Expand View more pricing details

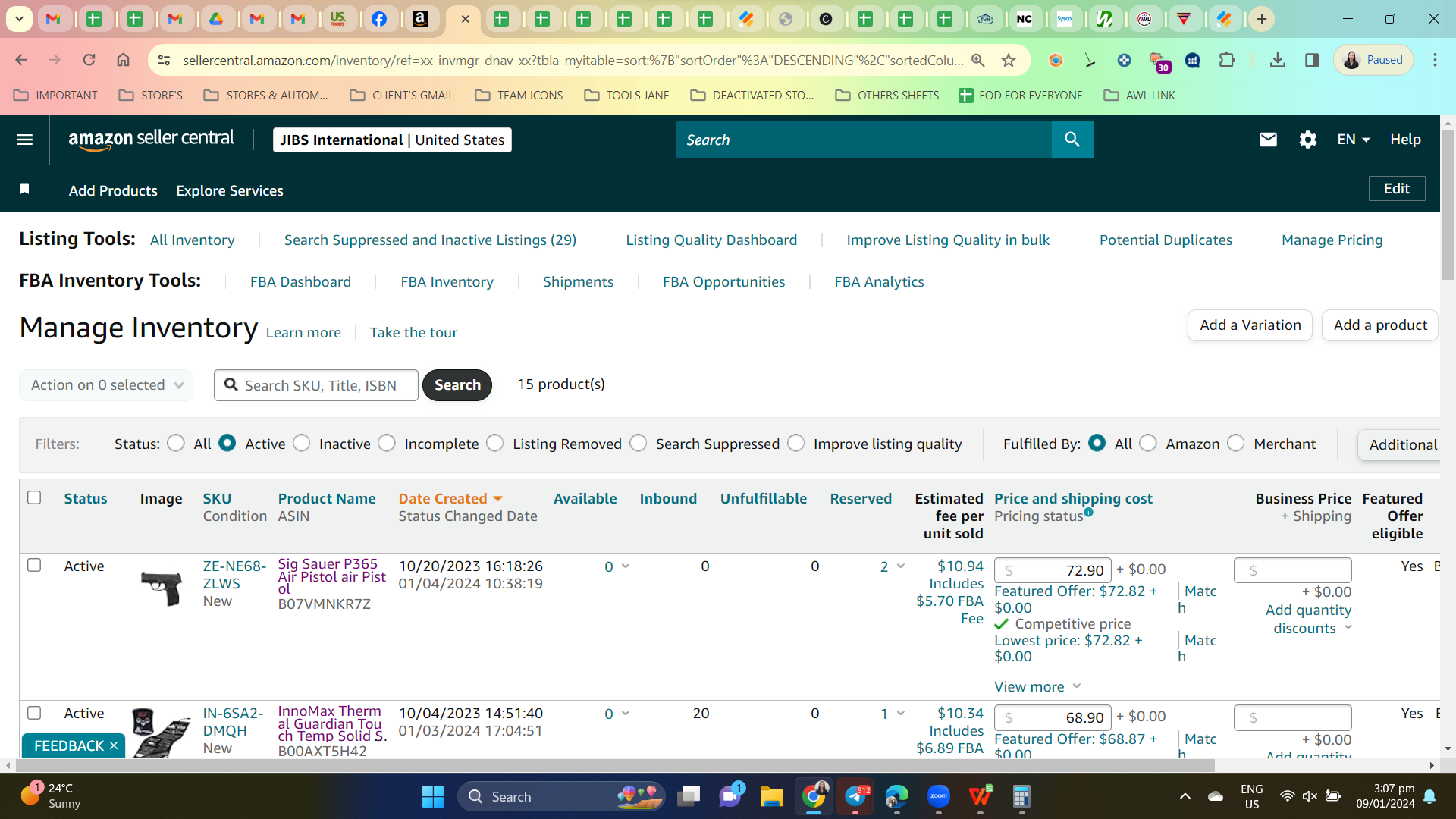pyautogui.click(x=1037, y=686)
